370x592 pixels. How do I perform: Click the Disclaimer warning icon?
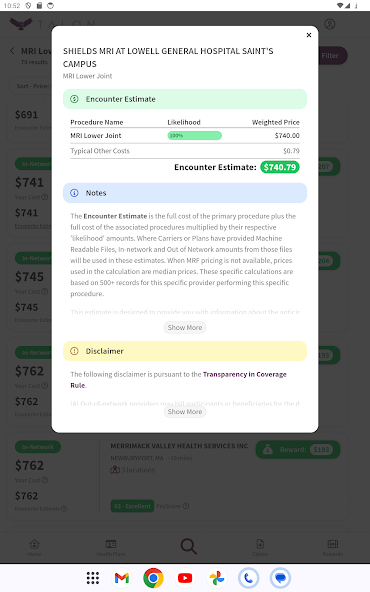(x=74, y=351)
